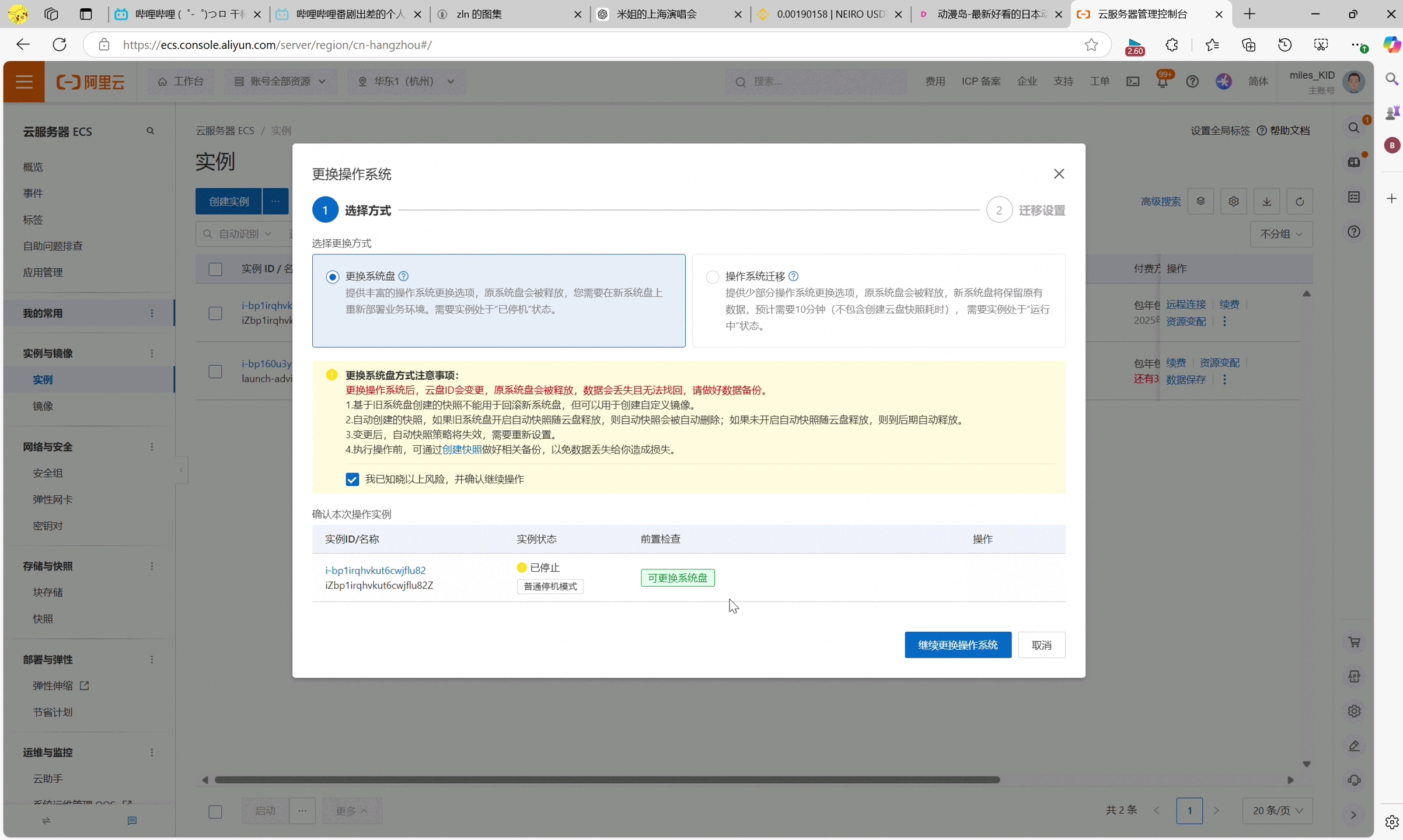Open the 20 条/页 page size dropdown

[1277, 811]
